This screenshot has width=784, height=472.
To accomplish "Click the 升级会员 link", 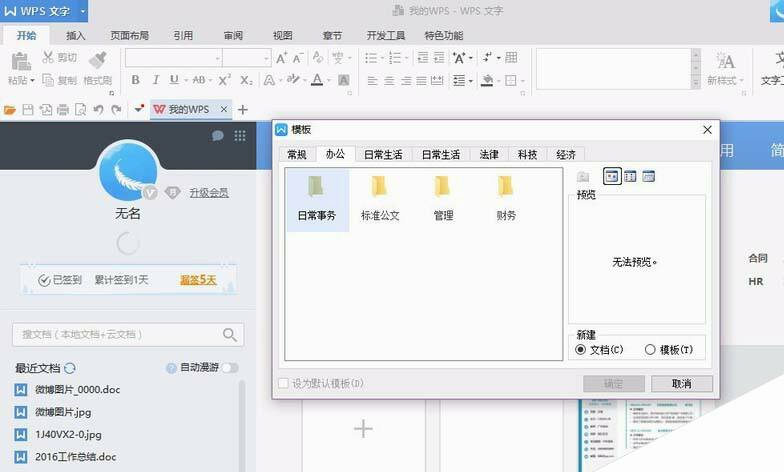I will tap(209, 192).
